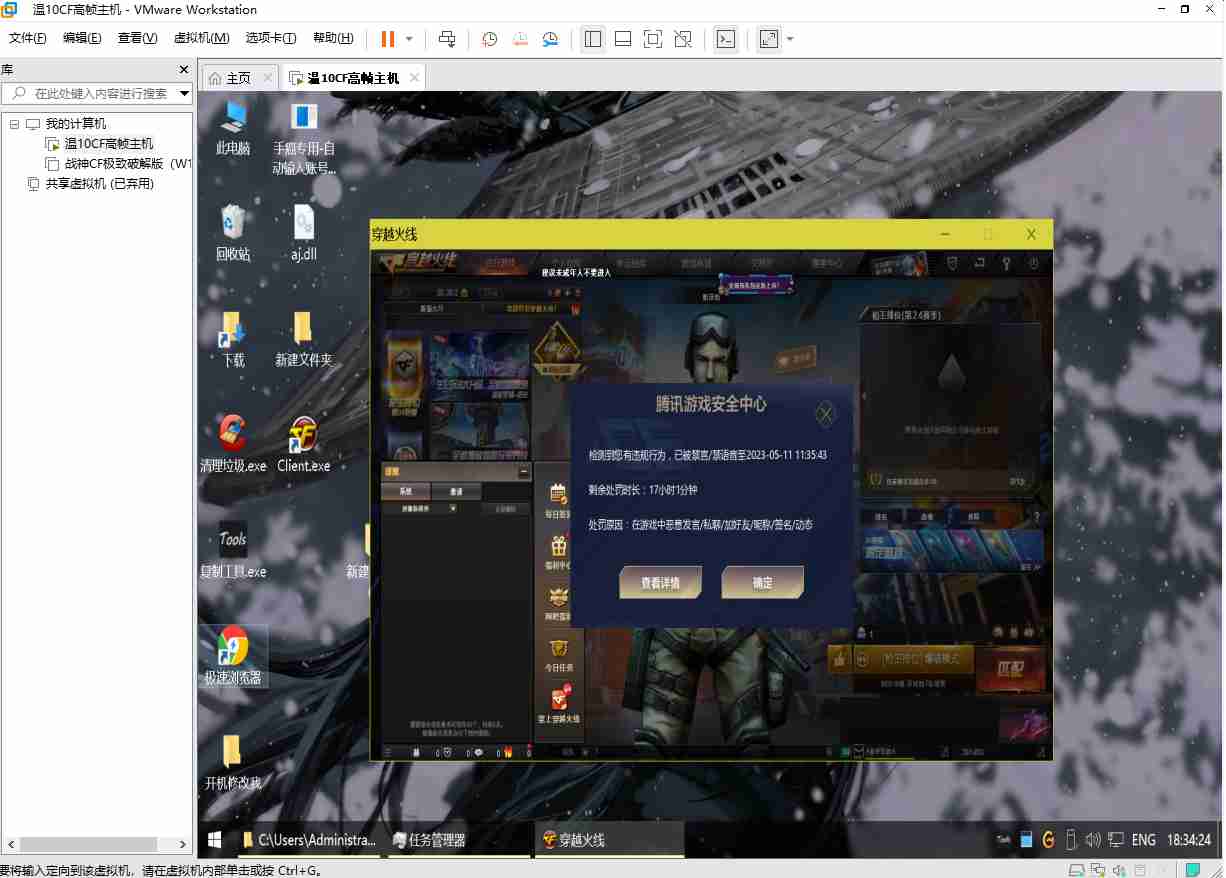Viewport: 1226px width, 878px height.
Task: Collapse the 我的计算机 tree node
Action: (x=14, y=124)
